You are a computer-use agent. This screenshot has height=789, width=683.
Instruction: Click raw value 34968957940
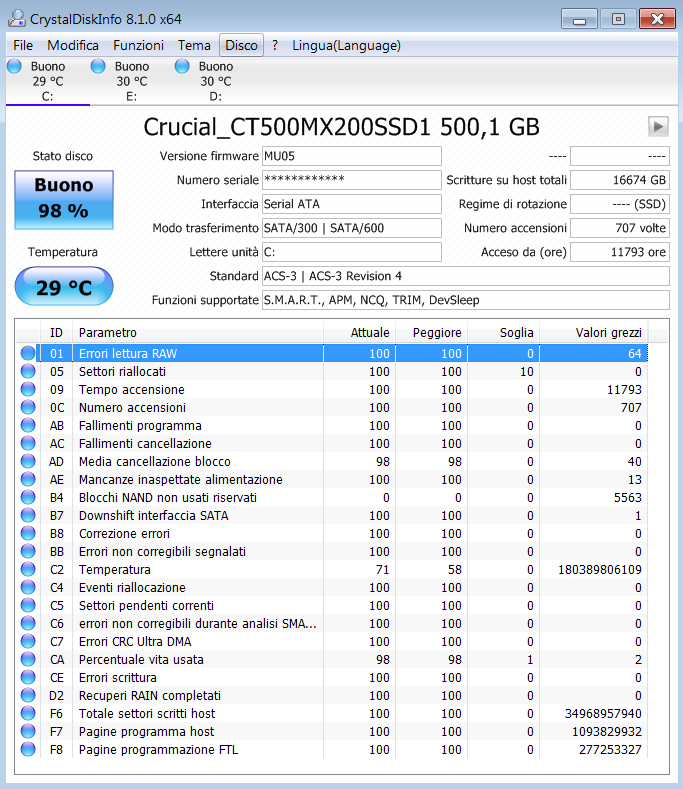point(603,714)
